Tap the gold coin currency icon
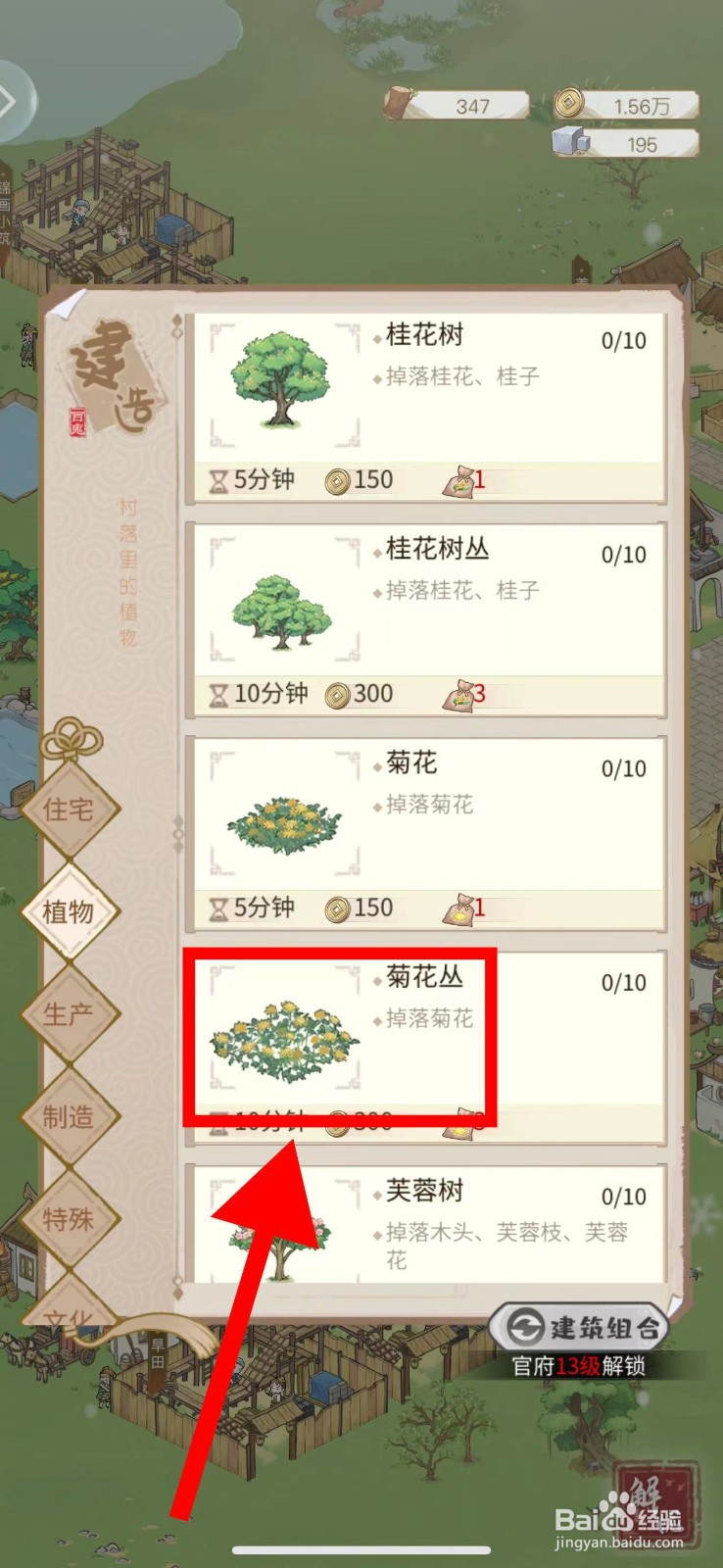Screen dimensions: 723x1568 569,103
